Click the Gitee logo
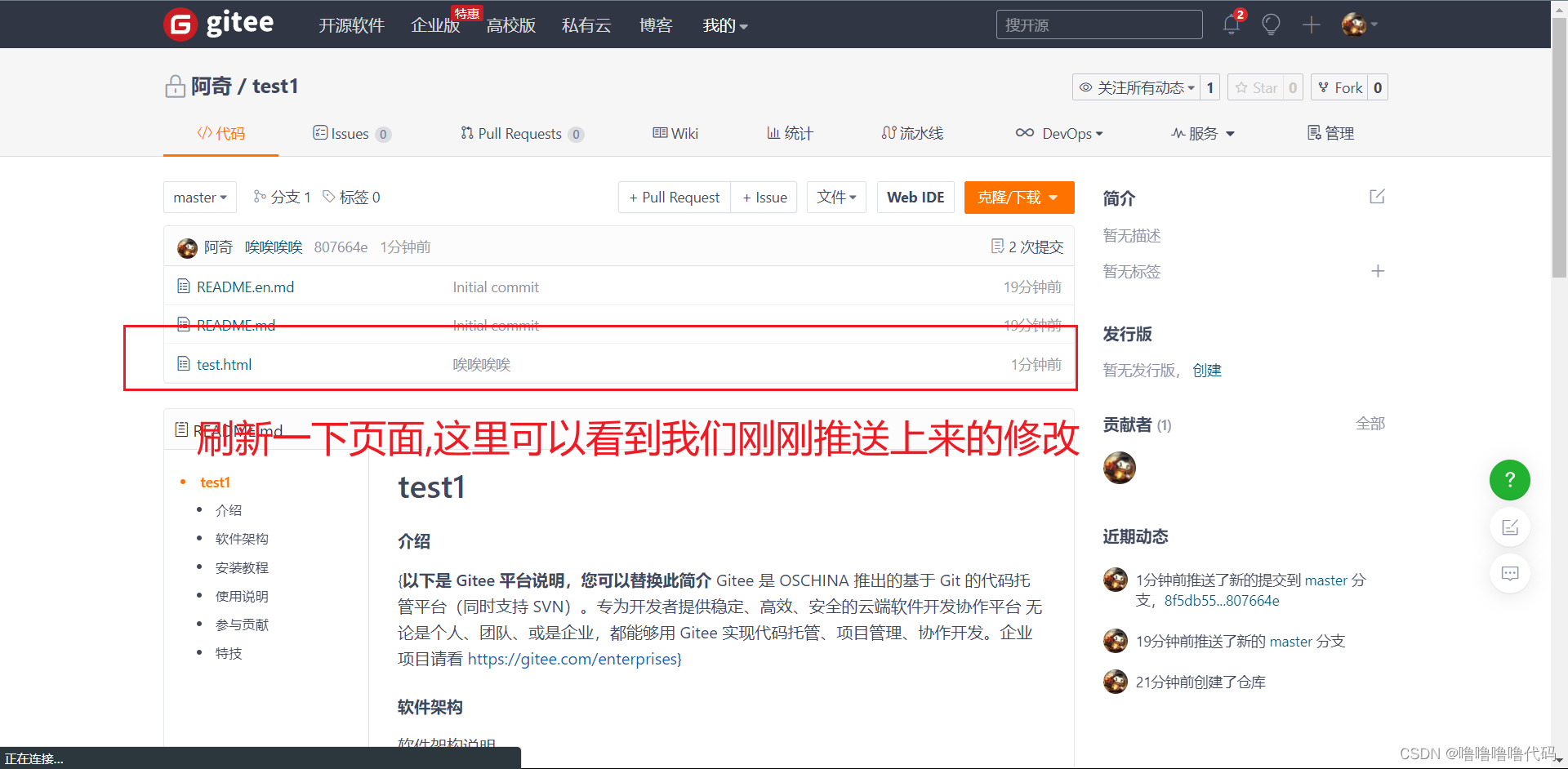The height and width of the screenshot is (769, 1568). [x=219, y=24]
